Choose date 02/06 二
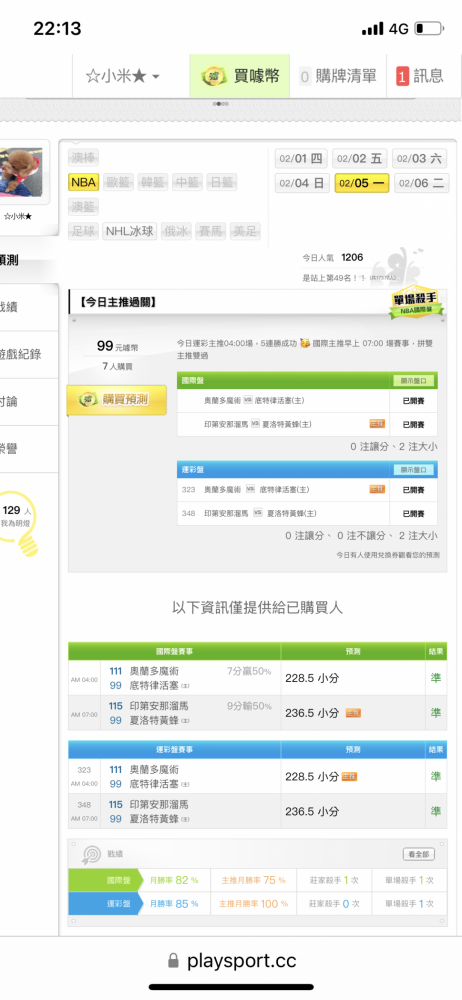The image size is (462, 1000). pos(421,183)
